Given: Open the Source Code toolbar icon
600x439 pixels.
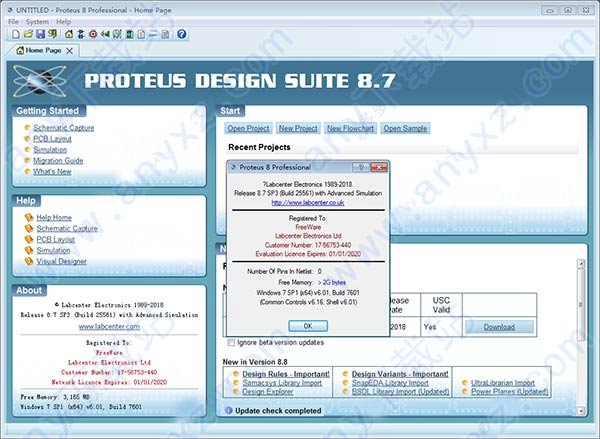Looking at the screenshot, I should tap(153, 34).
